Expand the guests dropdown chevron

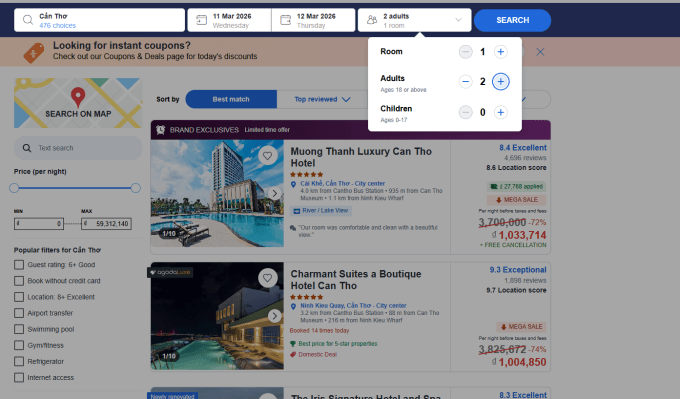click(x=458, y=20)
